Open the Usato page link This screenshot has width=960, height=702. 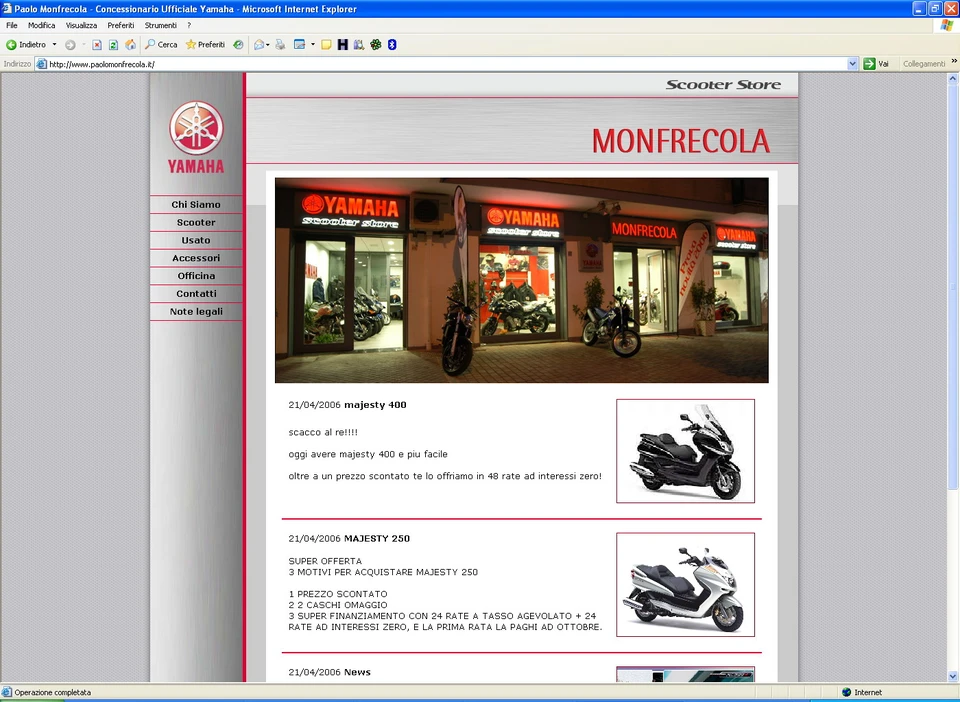click(196, 240)
